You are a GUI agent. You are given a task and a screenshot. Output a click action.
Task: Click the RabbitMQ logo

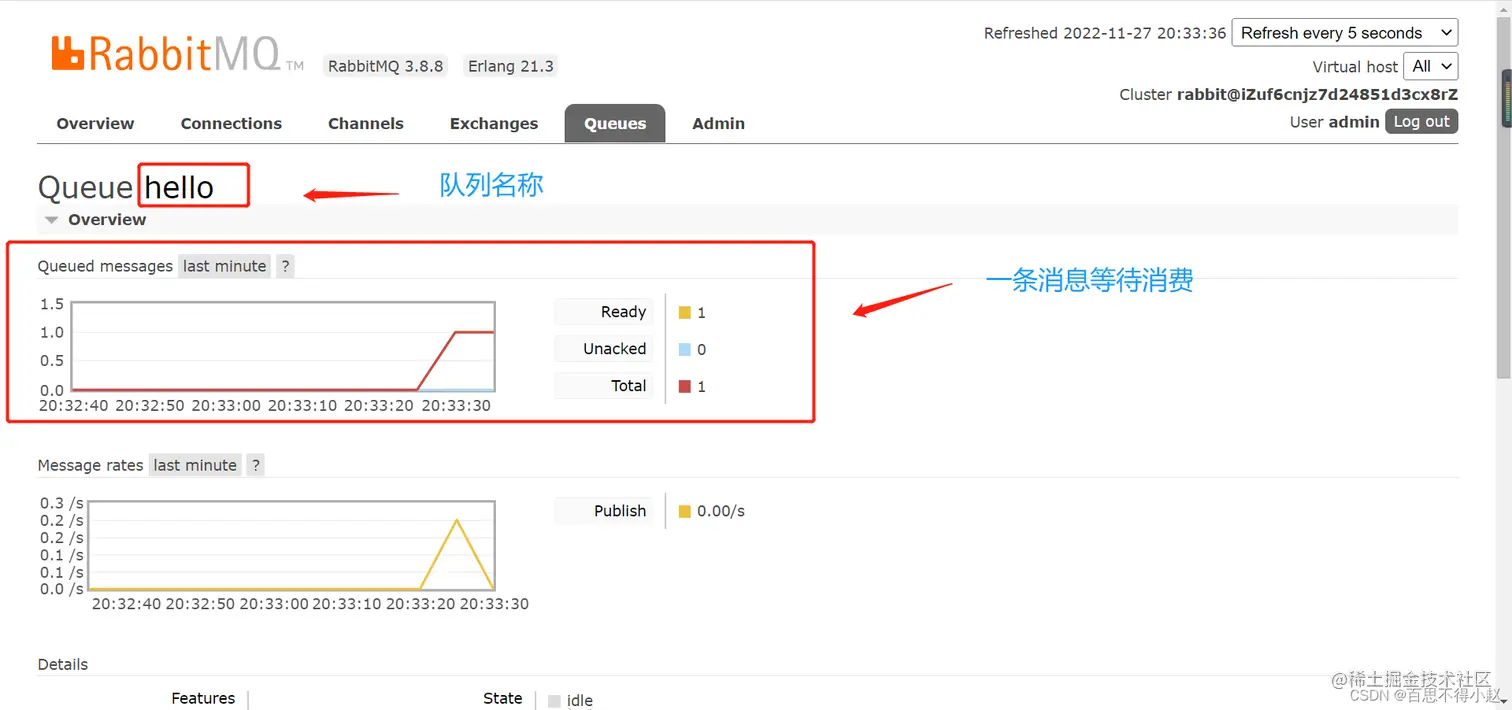(178, 54)
